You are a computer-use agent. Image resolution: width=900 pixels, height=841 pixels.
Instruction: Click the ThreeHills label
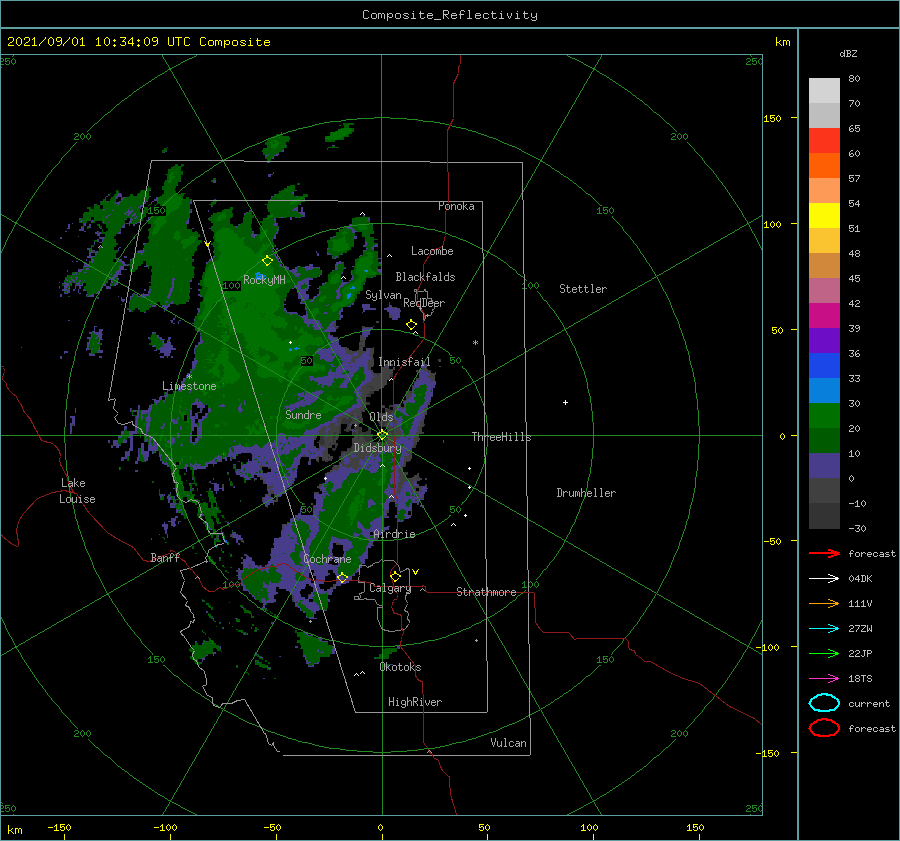click(x=501, y=437)
